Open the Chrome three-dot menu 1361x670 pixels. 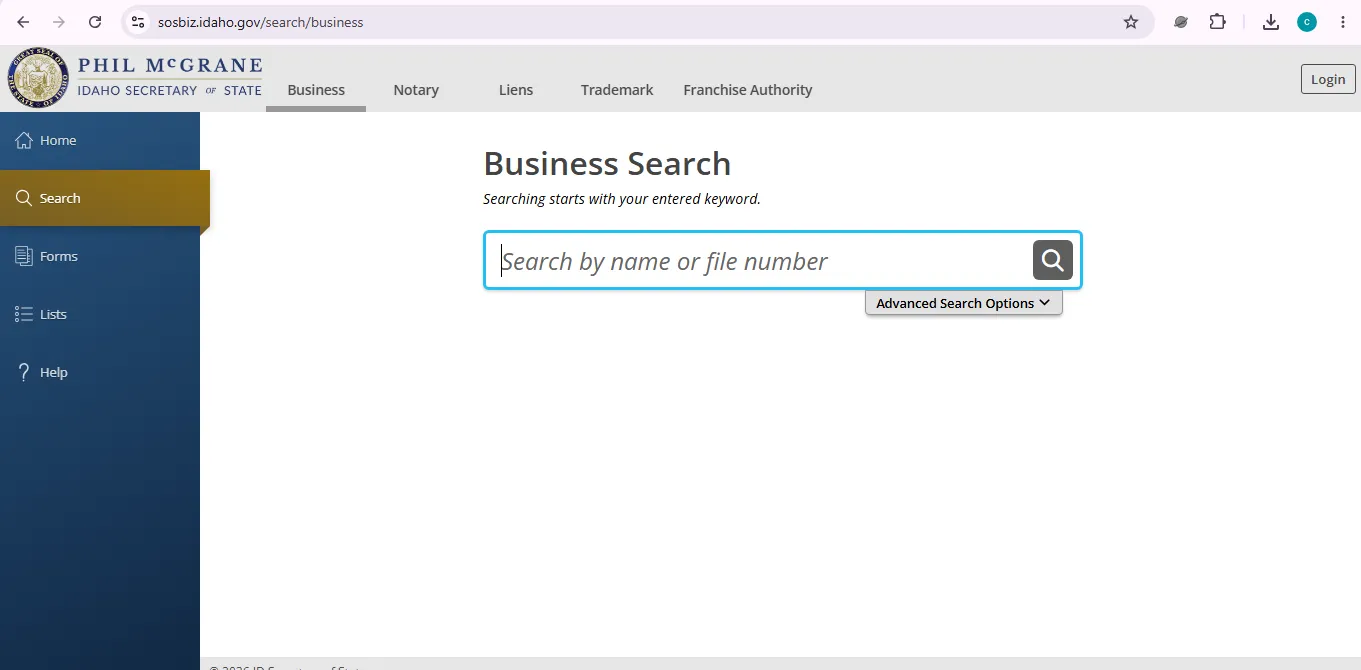pyautogui.click(x=1343, y=22)
